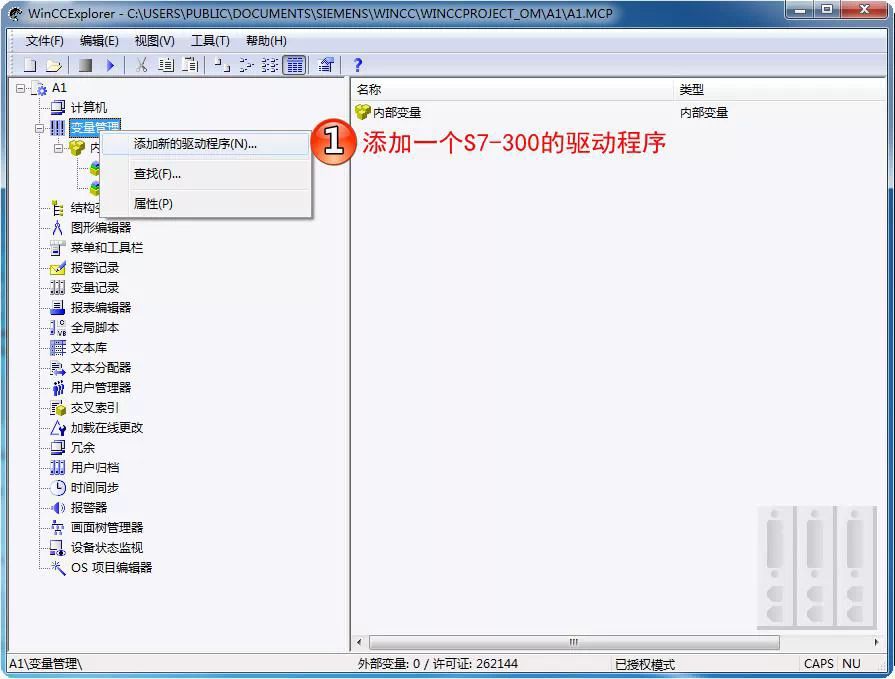The image size is (895, 679).
Task: Switch to large icons view
Action: pos(221,65)
